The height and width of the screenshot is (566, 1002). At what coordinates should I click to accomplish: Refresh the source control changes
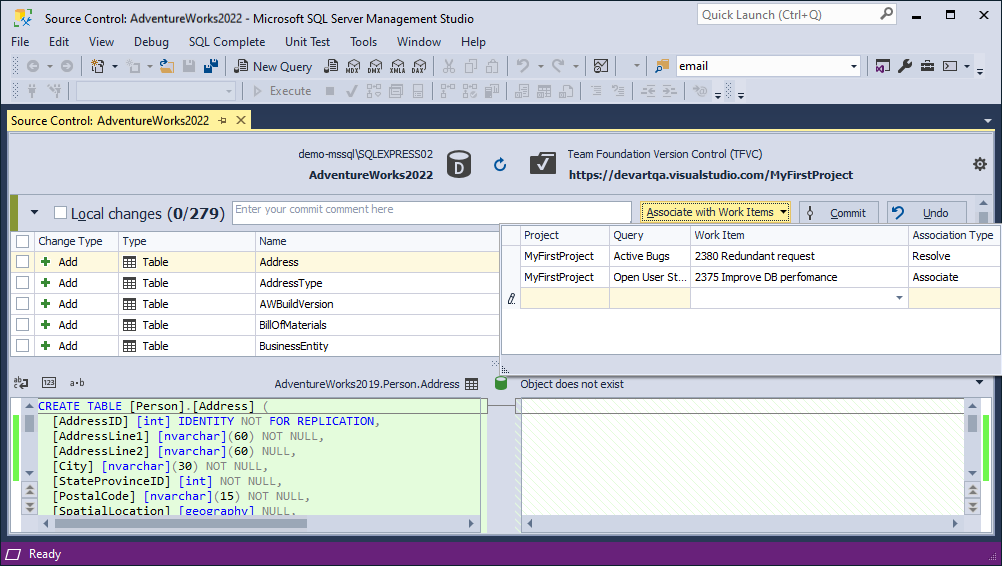coord(500,165)
